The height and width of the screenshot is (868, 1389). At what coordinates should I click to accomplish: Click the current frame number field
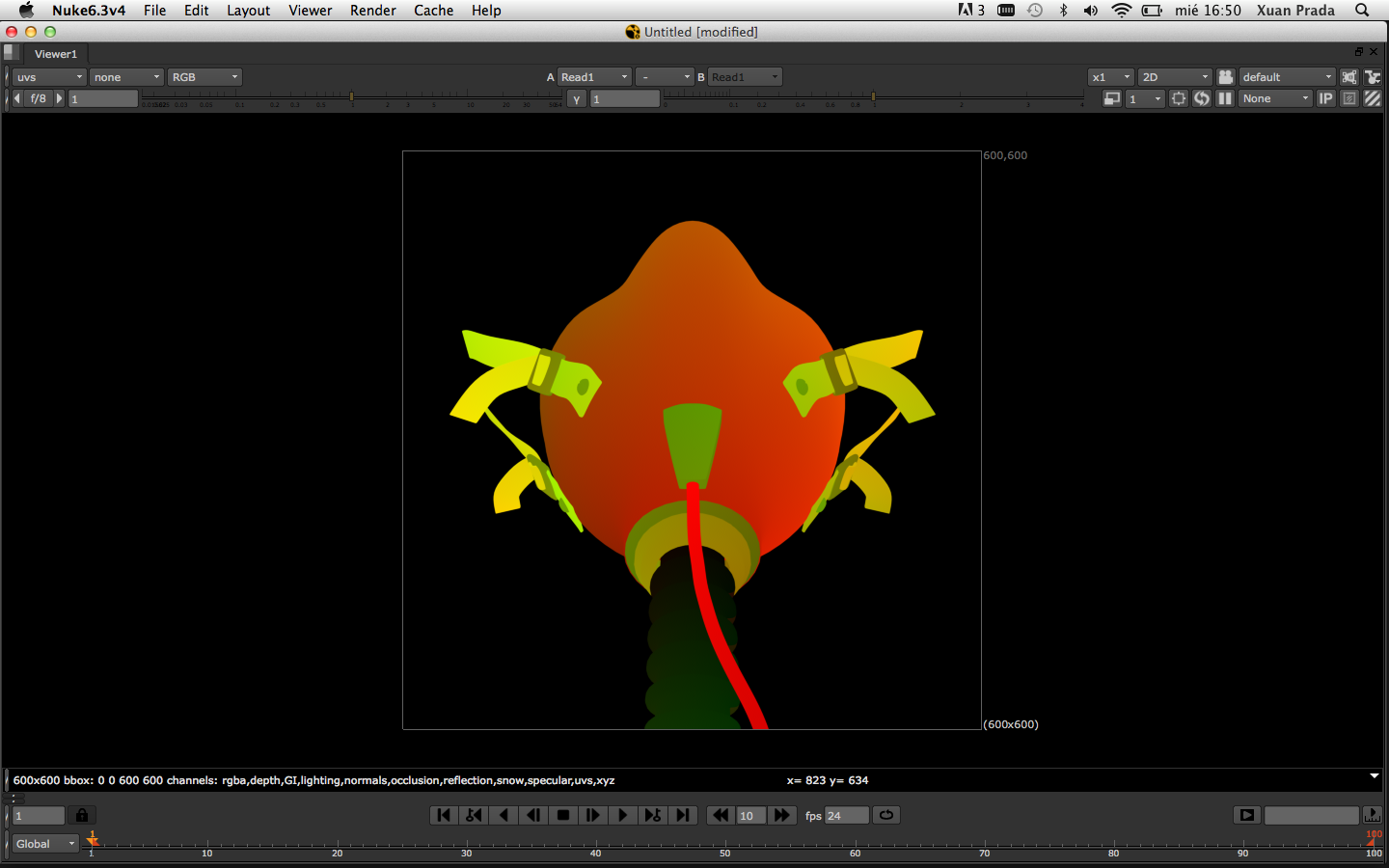(39, 816)
